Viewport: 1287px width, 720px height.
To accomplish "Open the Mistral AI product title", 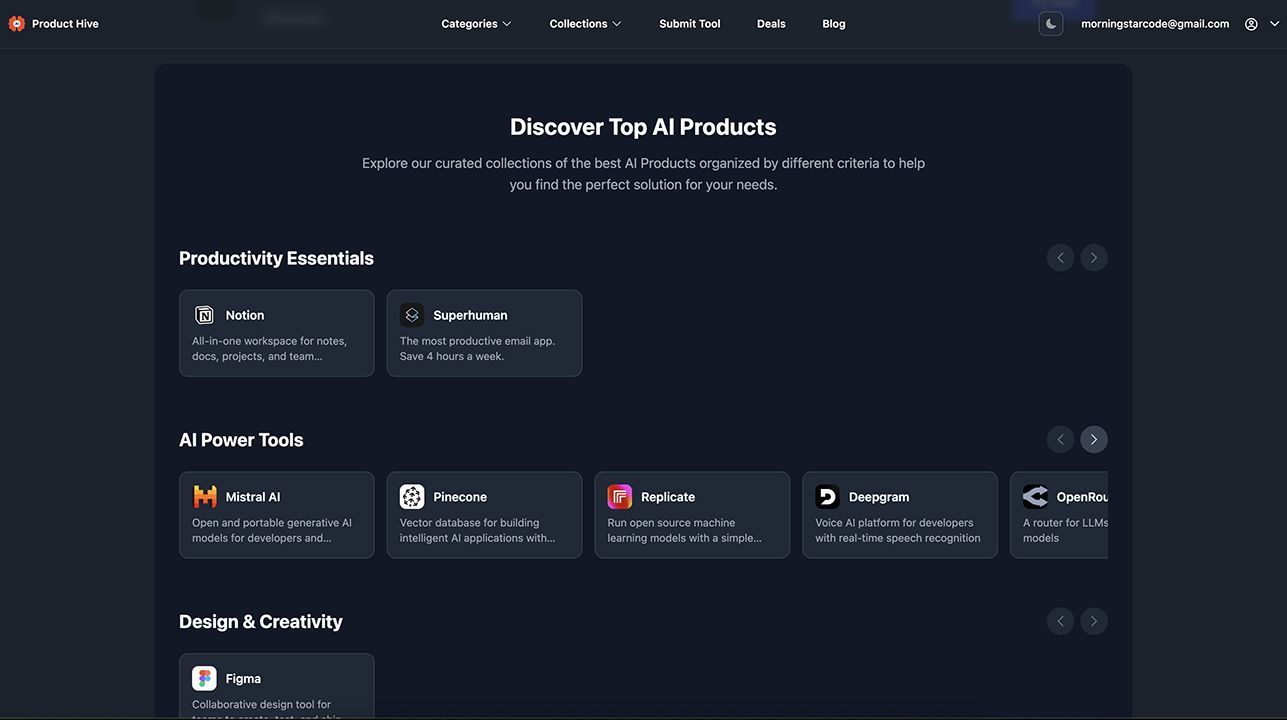I will click(253, 497).
